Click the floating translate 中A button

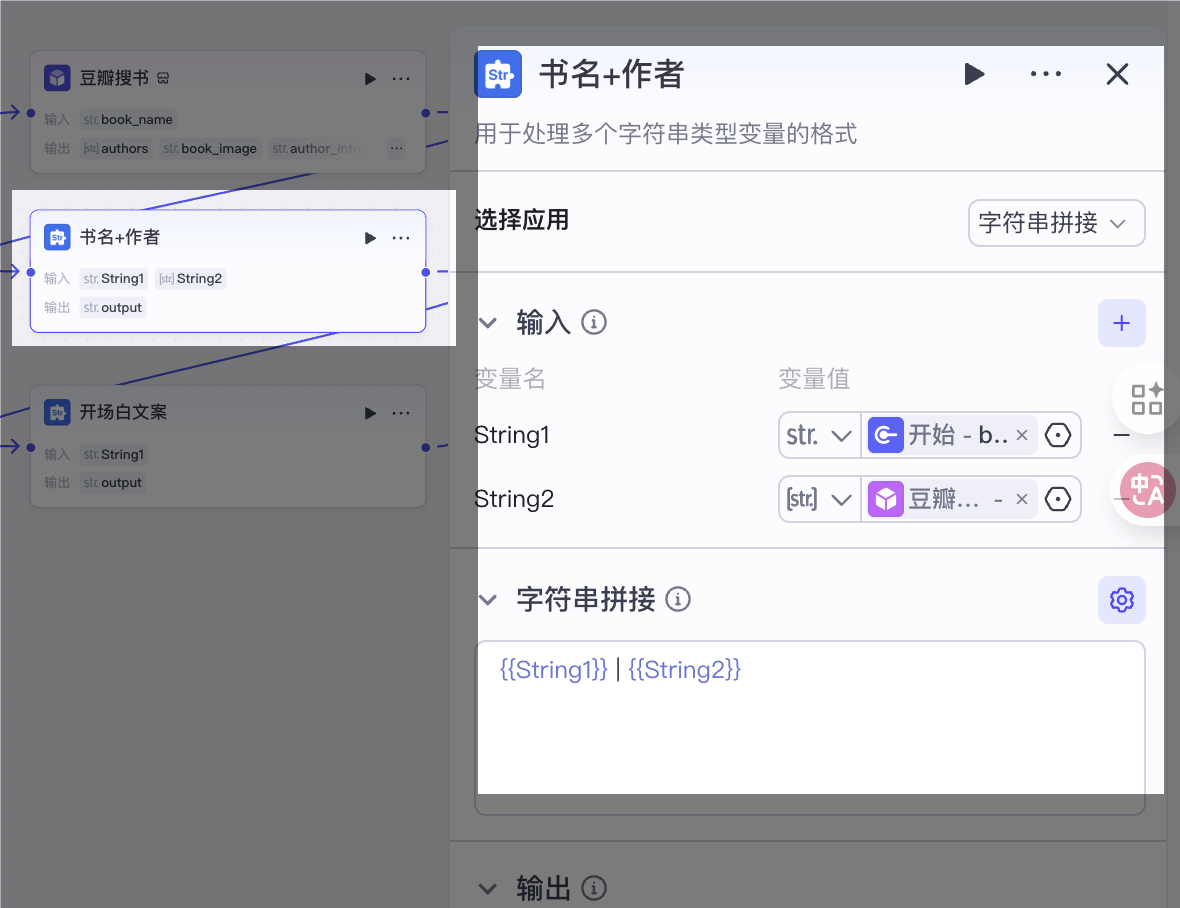(1146, 490)
